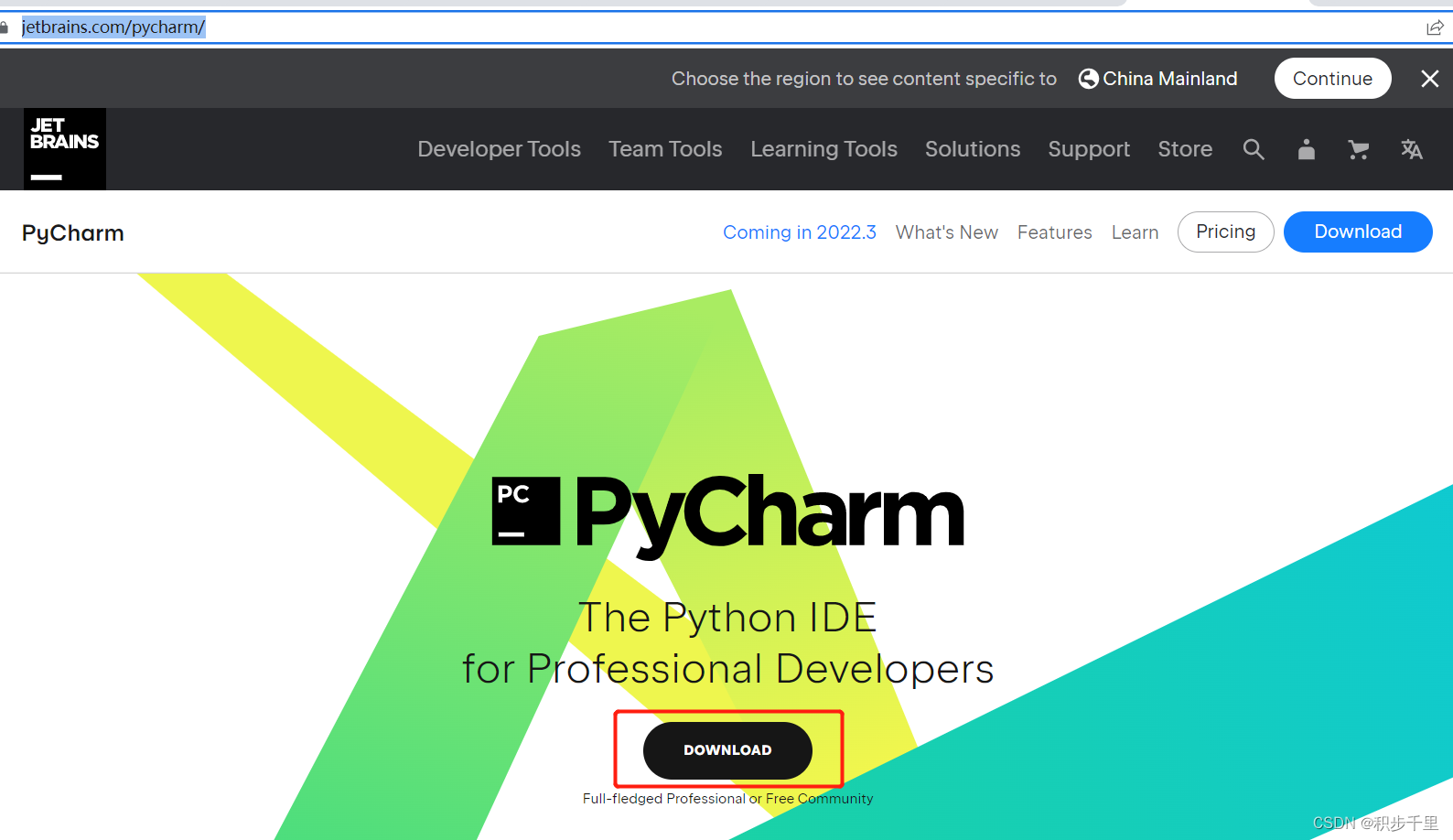
Task: Click the large PyCharm wordmark
Action: point(770,515)
